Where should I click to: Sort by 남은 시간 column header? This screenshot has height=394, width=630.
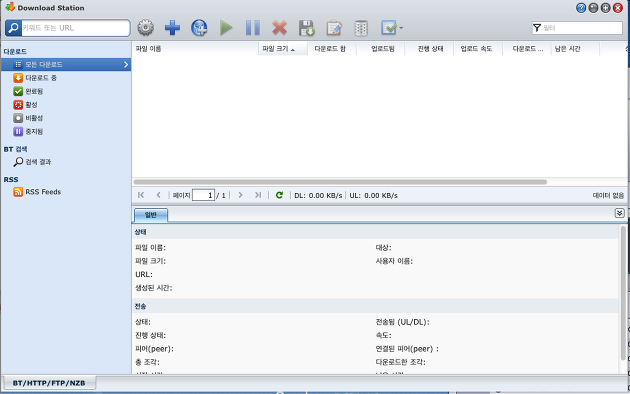[x=575, y=49]
